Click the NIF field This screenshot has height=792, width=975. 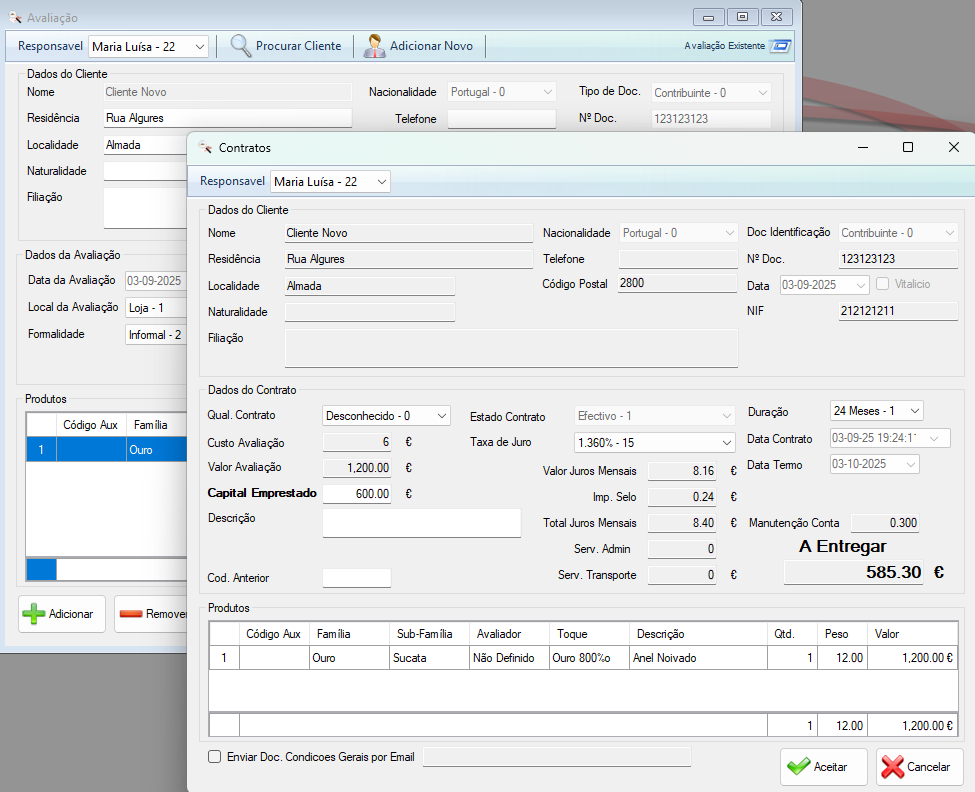click(898, 311)
